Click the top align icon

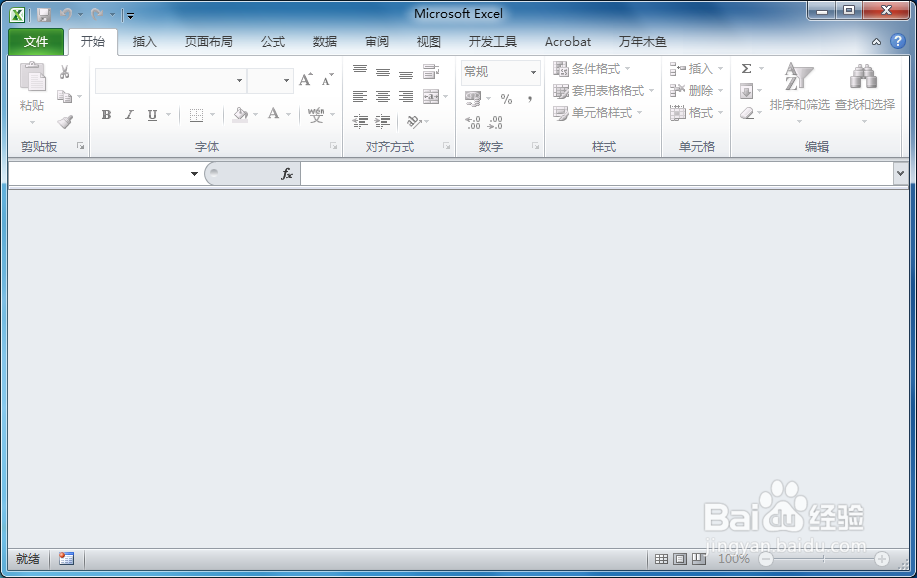pyautogui.click(x=360, y=71)
